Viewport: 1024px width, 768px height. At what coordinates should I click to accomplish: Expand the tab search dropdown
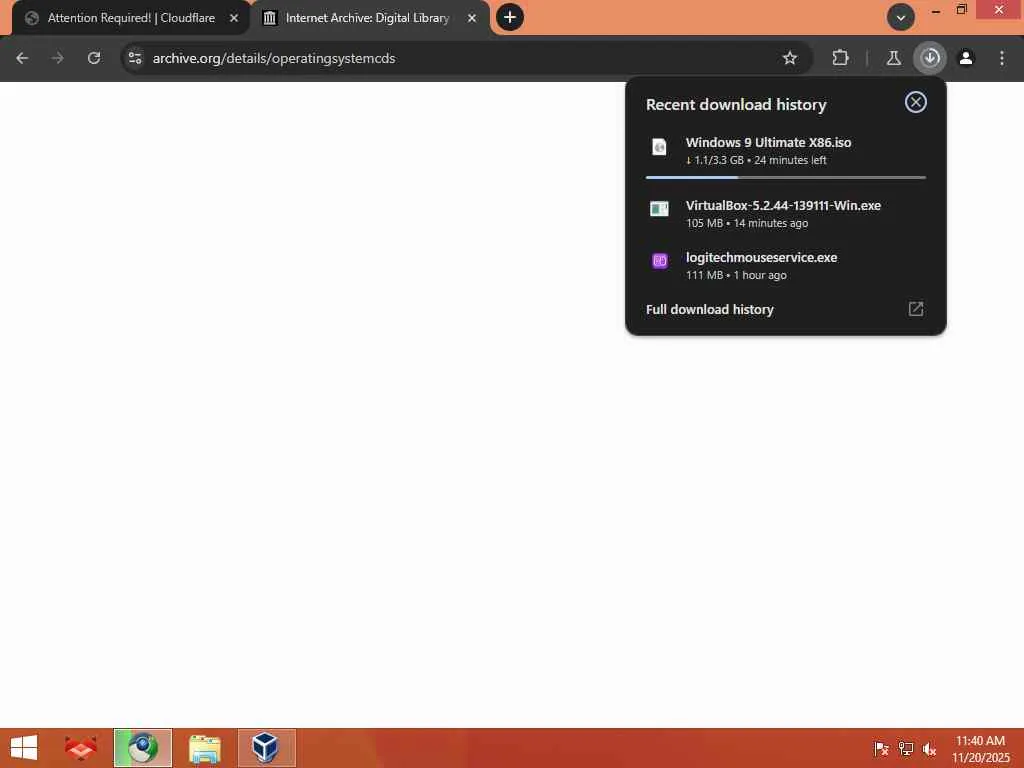click(901, 18)
